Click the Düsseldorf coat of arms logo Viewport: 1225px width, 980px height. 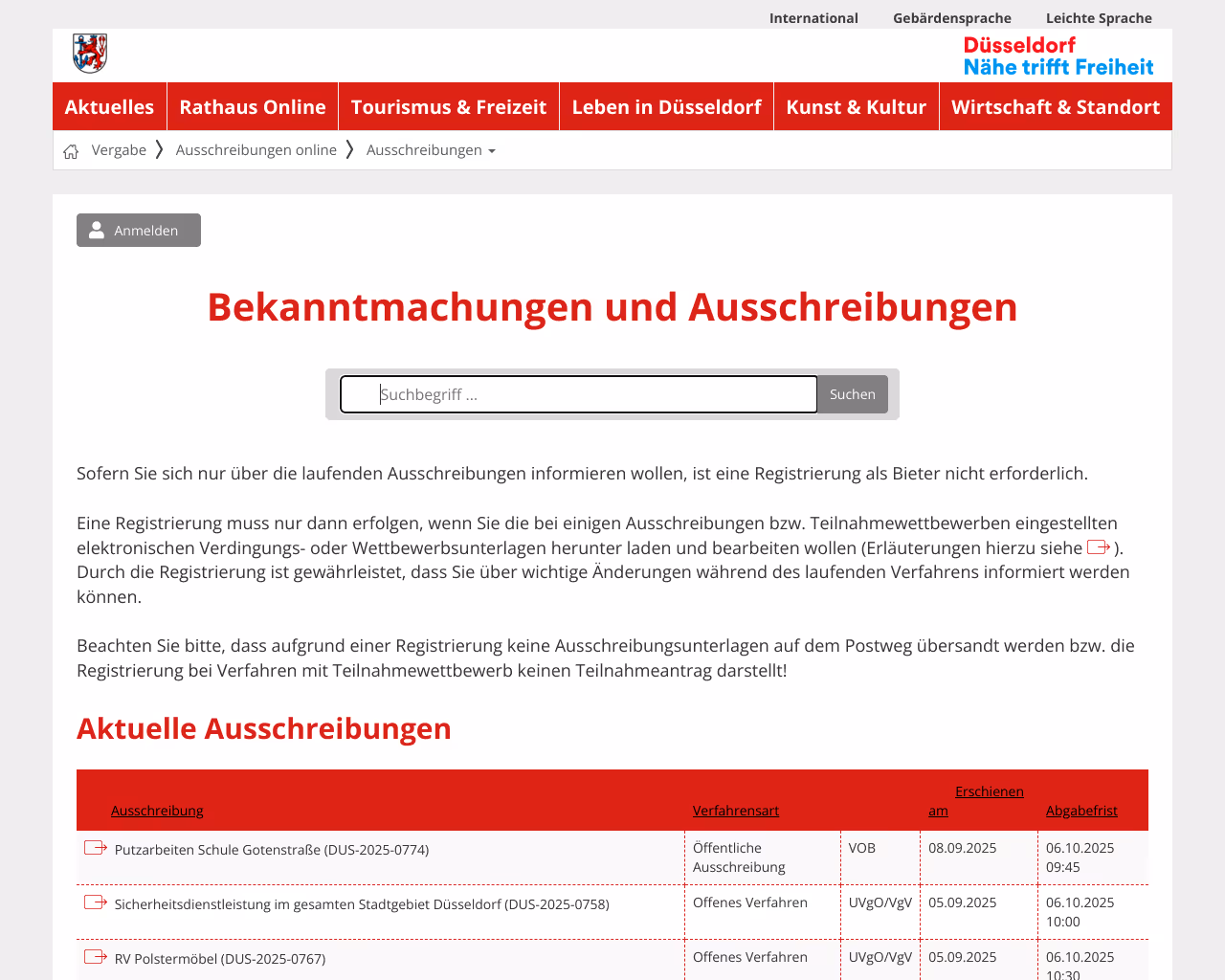coord(90,54)
